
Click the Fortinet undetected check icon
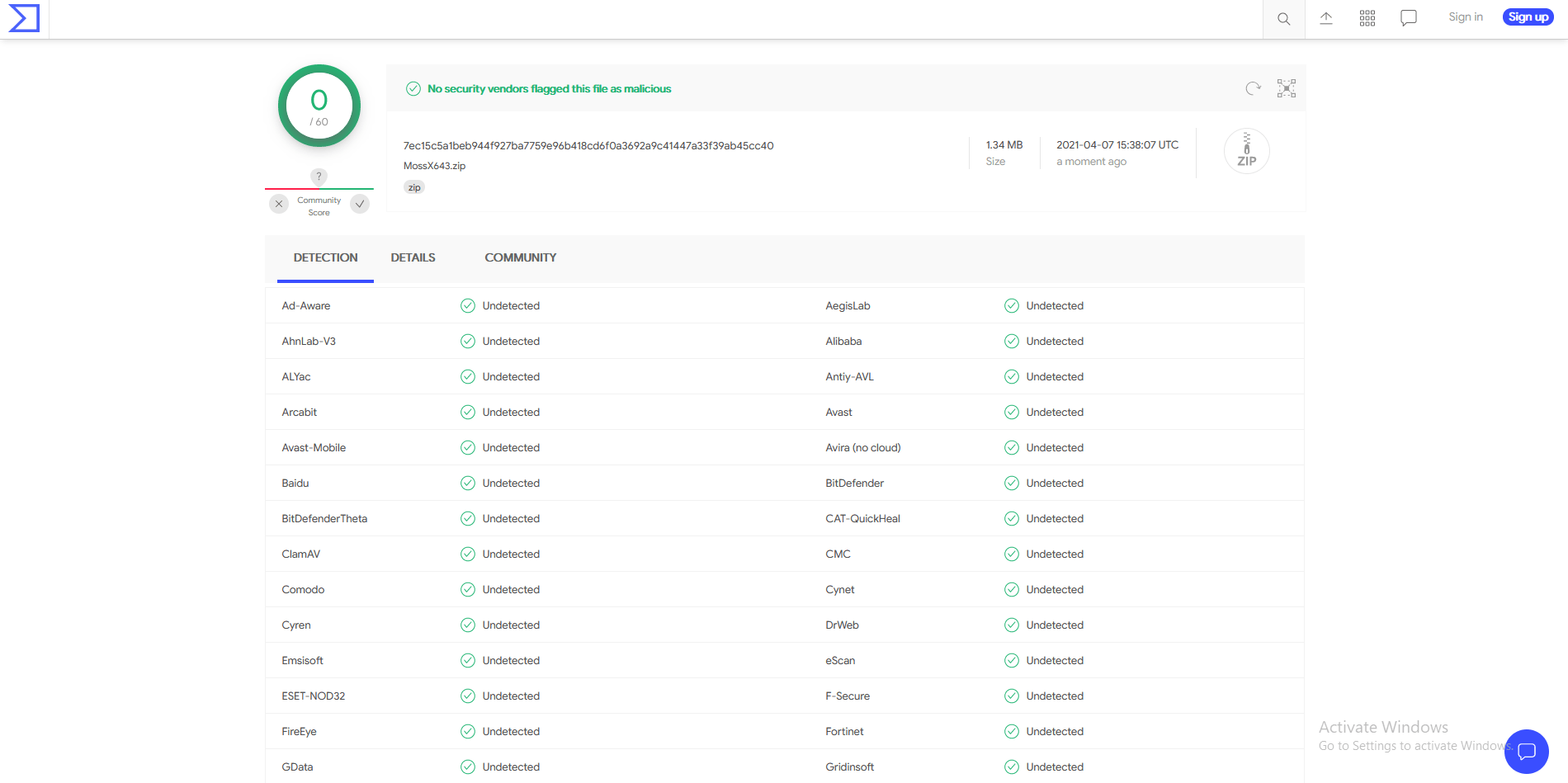(1012, 732)
